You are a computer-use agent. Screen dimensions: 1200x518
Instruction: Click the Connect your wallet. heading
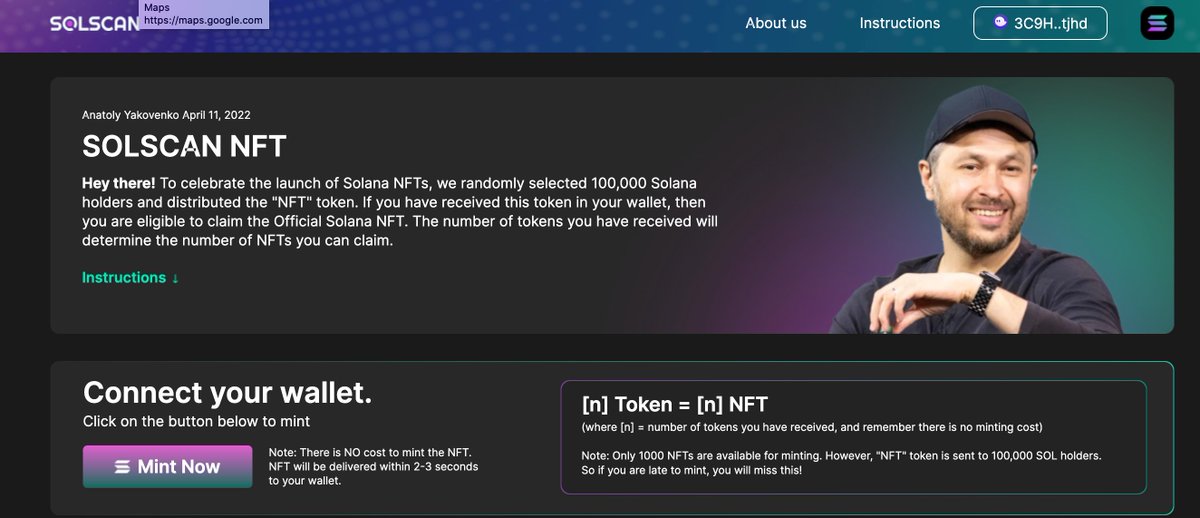coord(227,392)
